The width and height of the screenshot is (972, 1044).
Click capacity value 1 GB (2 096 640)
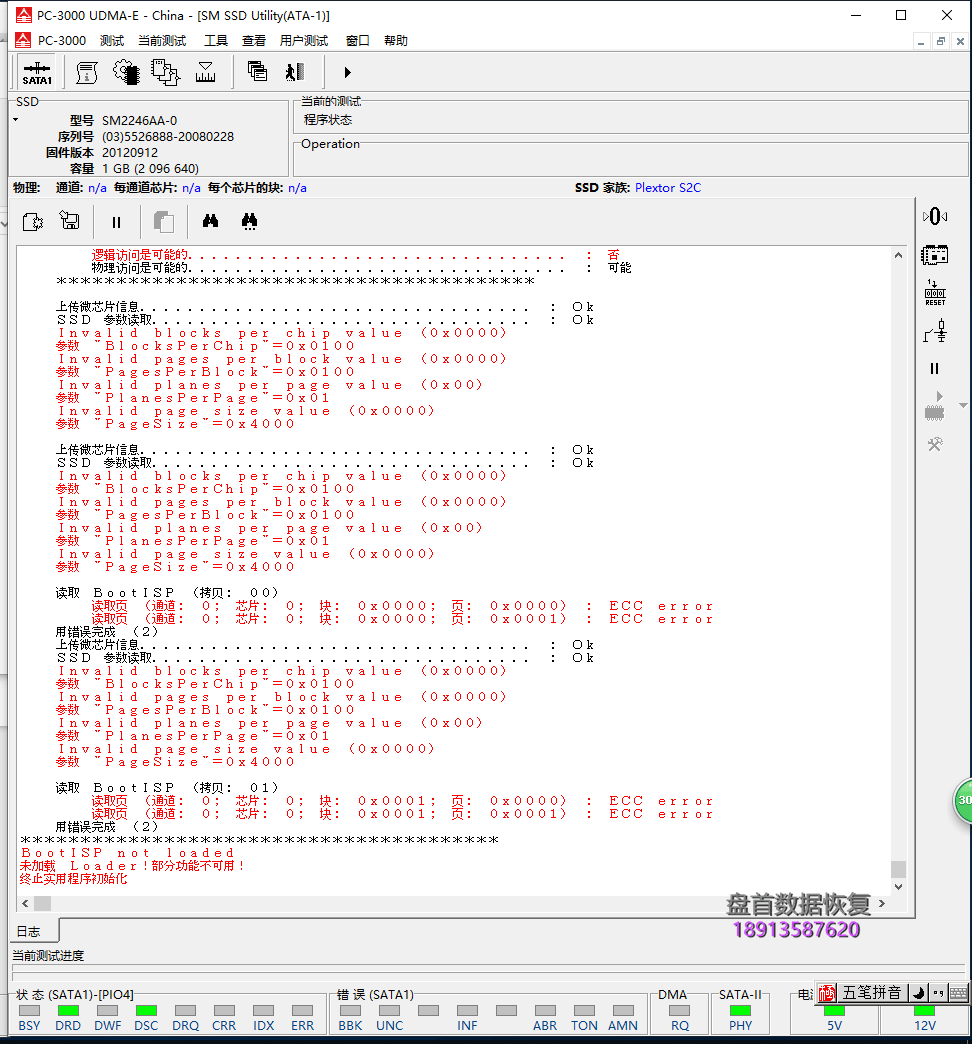[150, 168]
